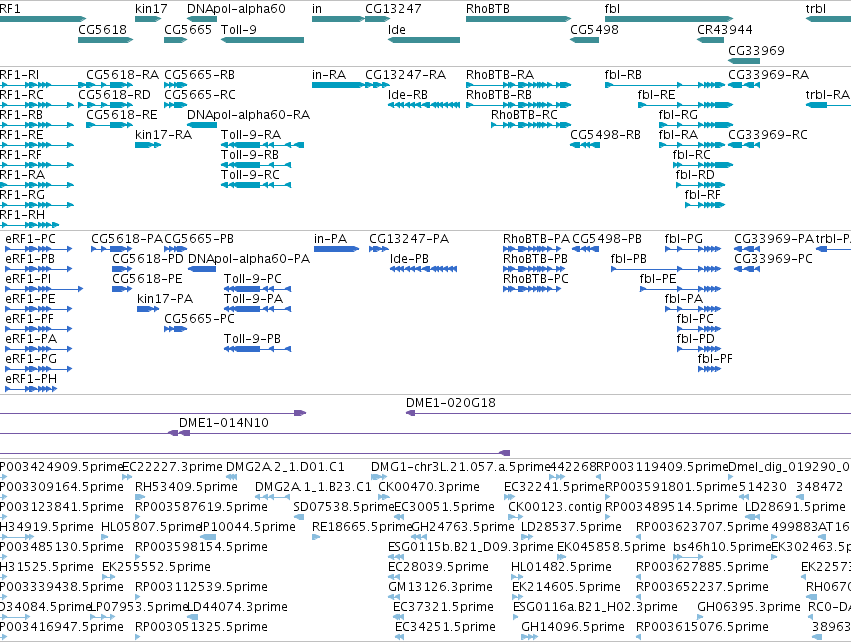Image resolution: width=851 pixels, height=642 pixels.
Task: Select the CG13247-PA protein feature
Action: click(x=379, y=249)
